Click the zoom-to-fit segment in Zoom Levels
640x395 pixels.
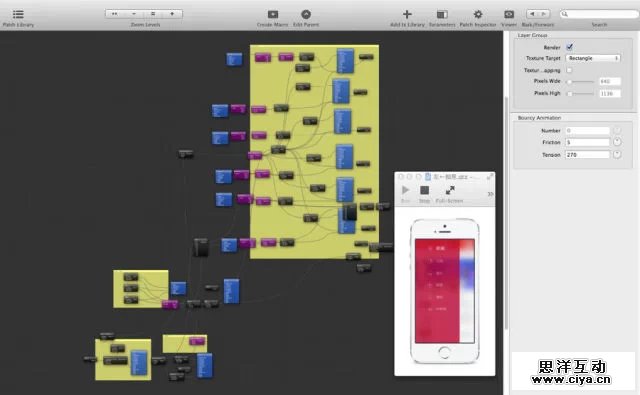click(115, 14)
